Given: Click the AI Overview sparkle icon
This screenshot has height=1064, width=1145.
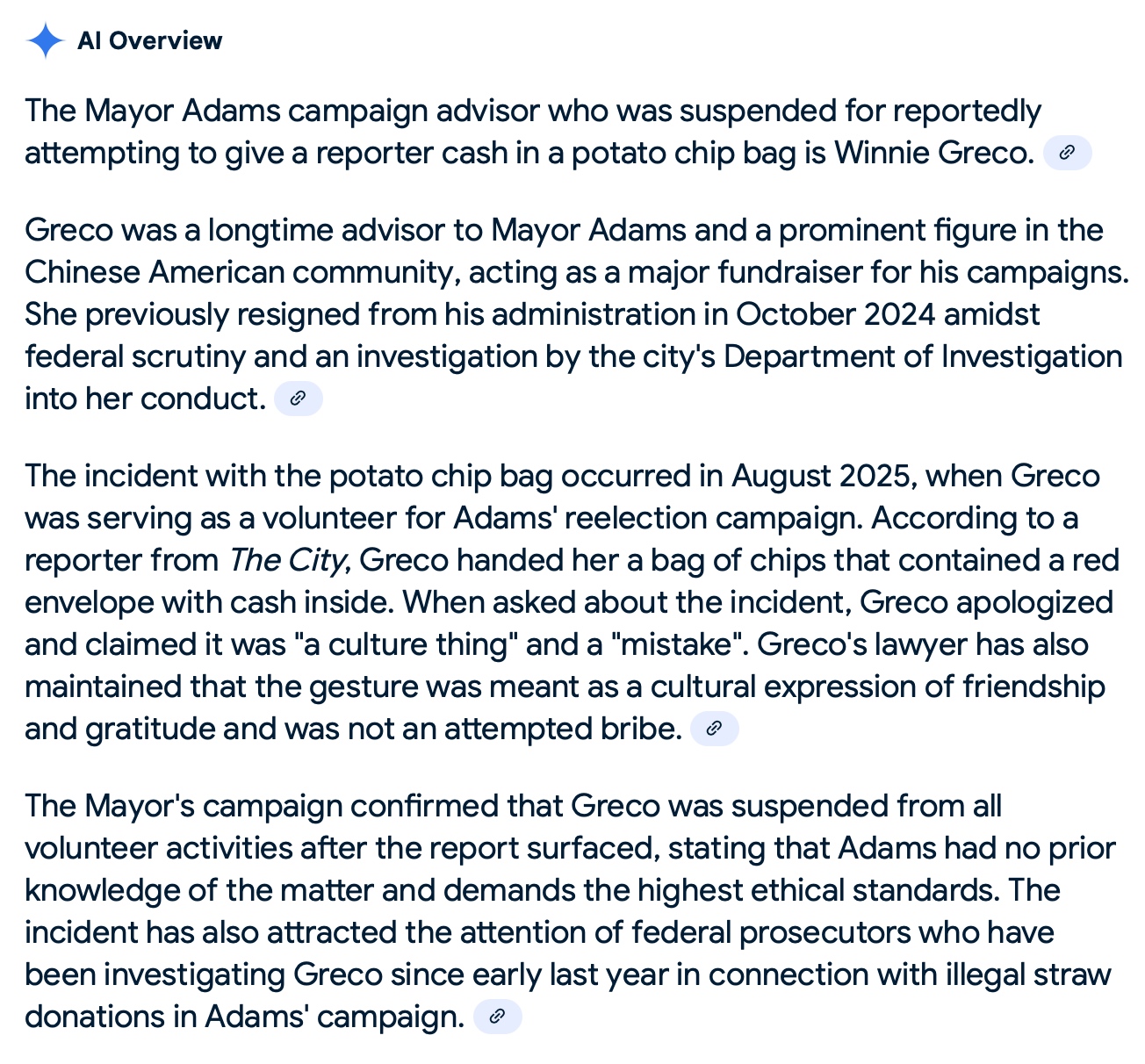Looking at the screenshot, I should click(45, 41).
